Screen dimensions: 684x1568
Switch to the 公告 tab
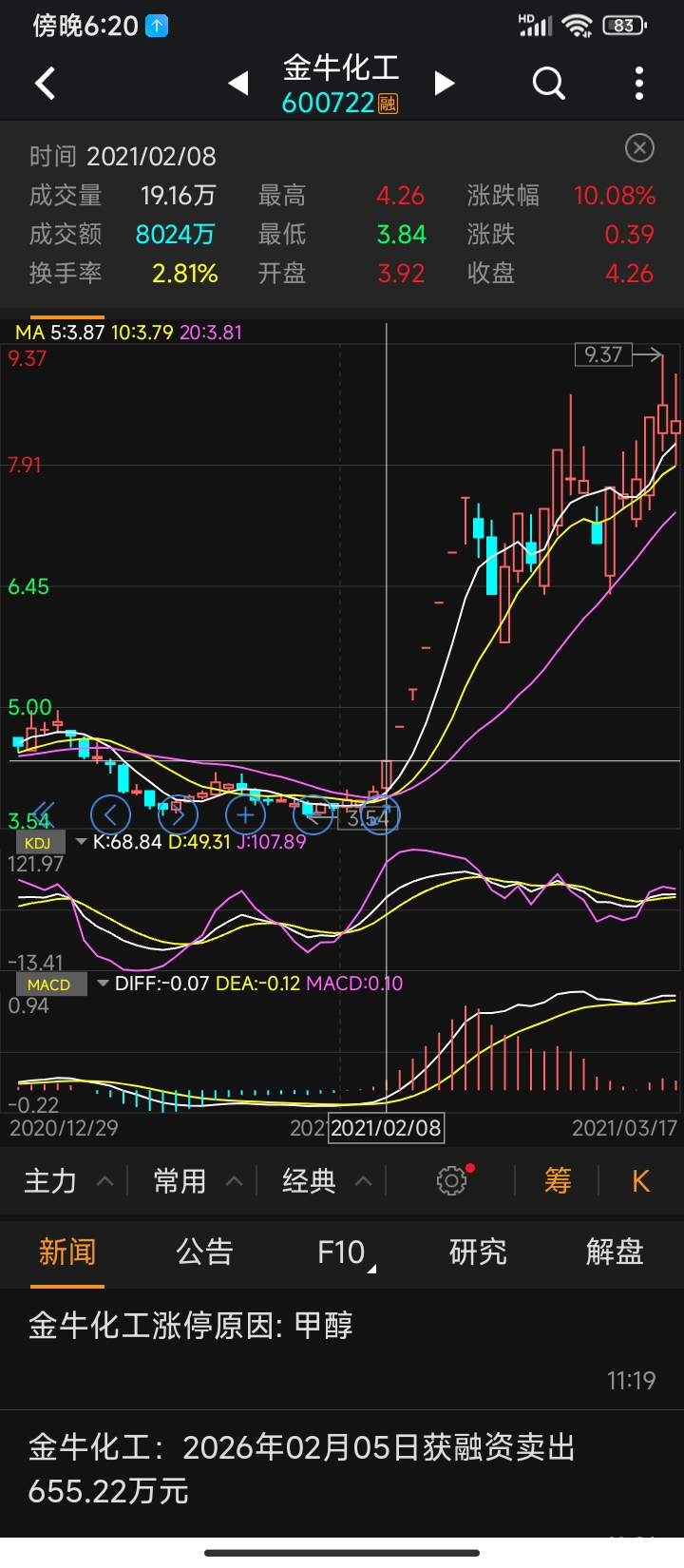(x=204, y=1252)
